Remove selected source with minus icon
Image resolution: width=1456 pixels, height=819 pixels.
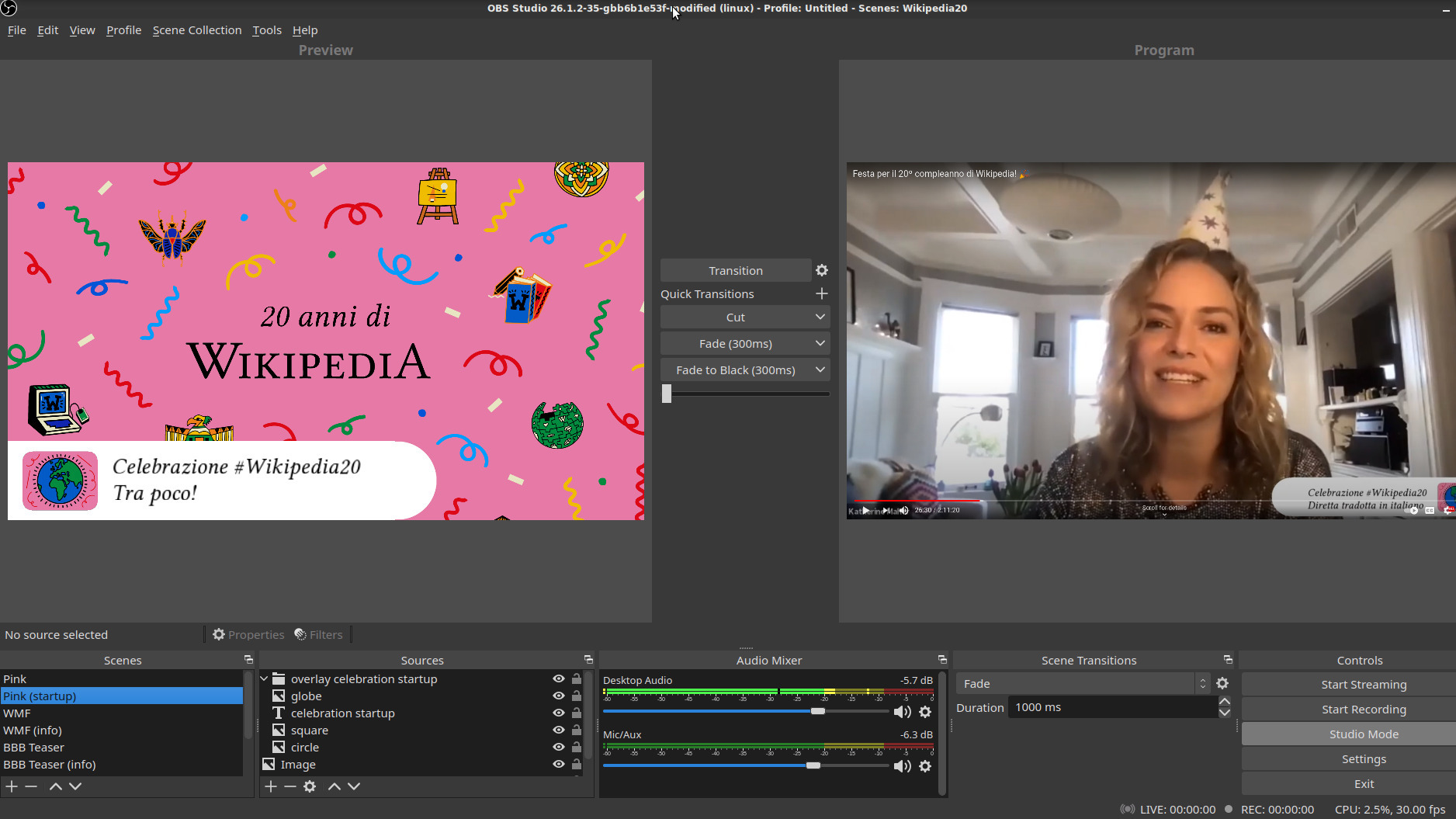[x=290, y=786]
